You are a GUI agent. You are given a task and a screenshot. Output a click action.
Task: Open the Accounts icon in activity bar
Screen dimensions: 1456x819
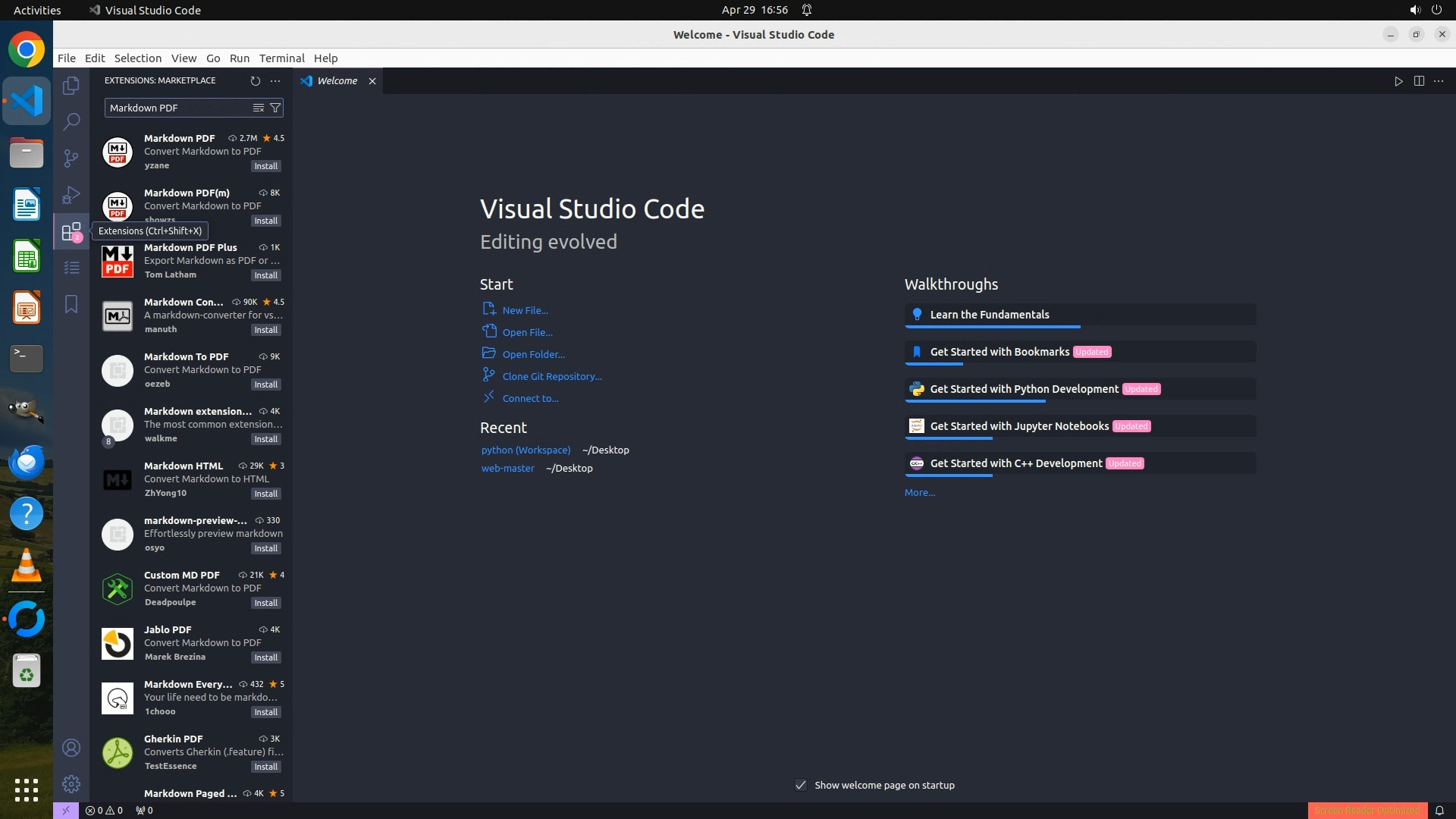point(71,748)
